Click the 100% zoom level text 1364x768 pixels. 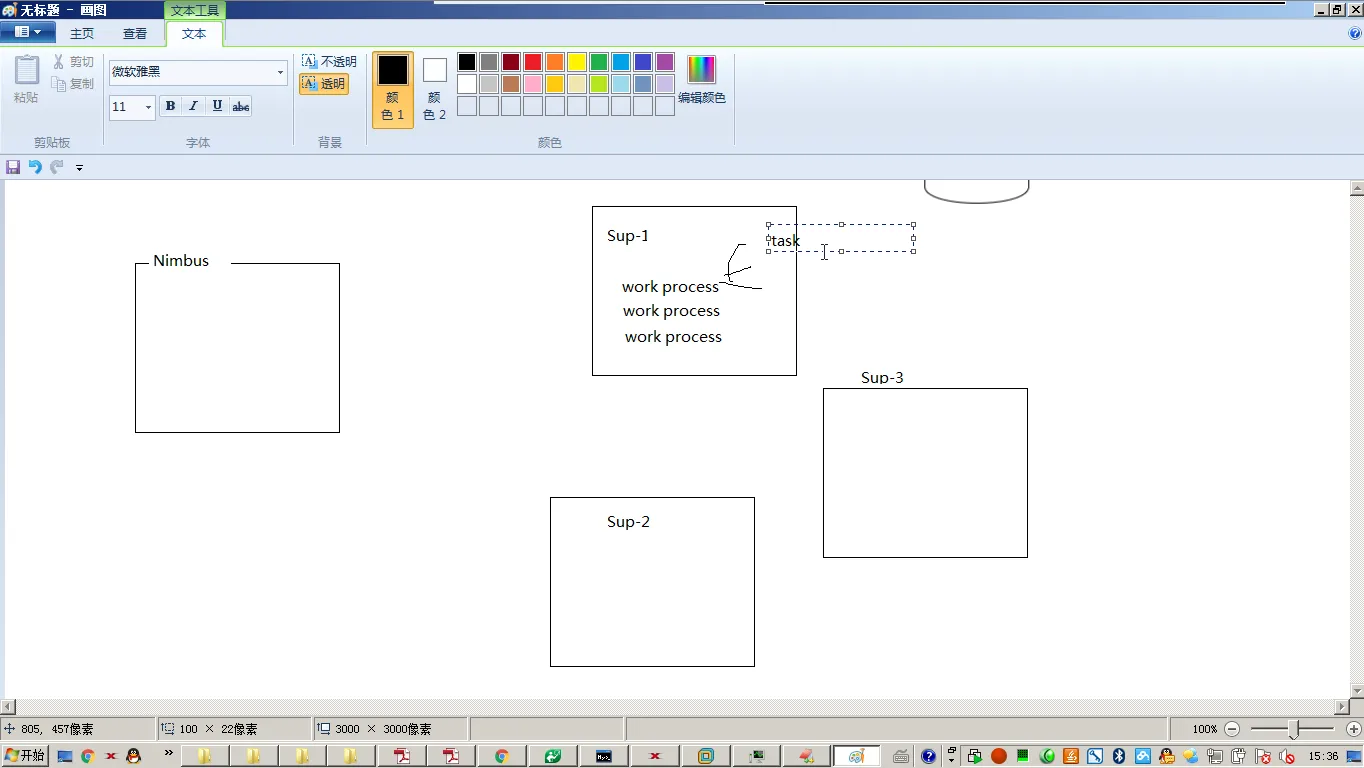pyautogui.click(x=1205, y=729)
